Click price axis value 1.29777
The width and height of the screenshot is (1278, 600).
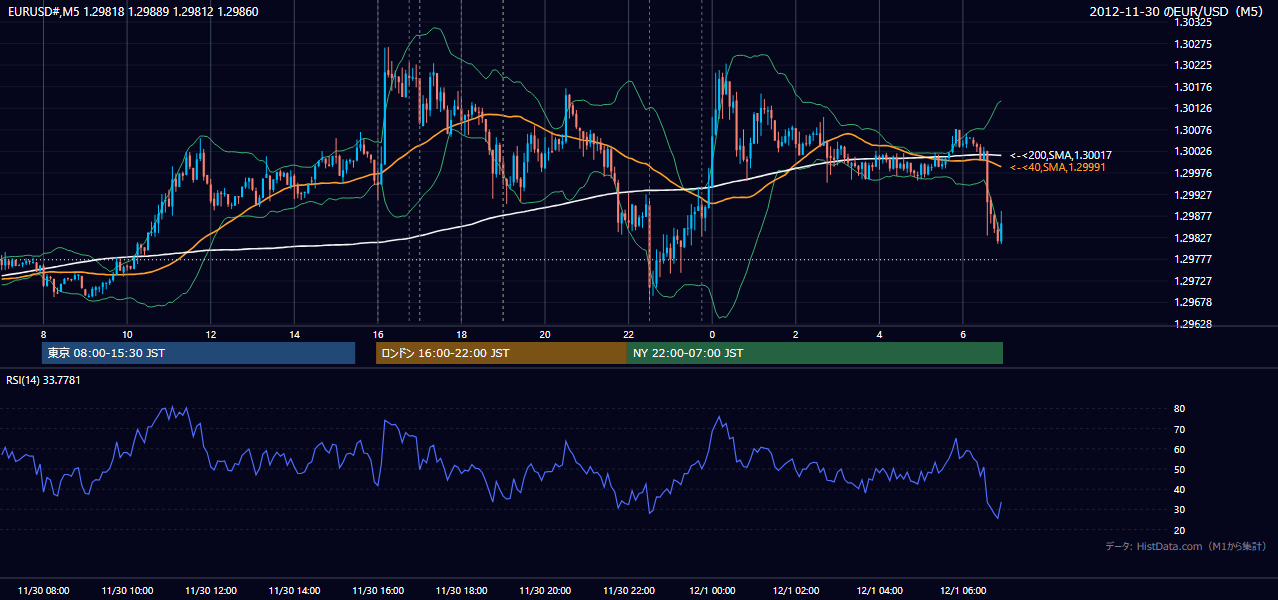pyautogui.click(x=1194, y=259)
